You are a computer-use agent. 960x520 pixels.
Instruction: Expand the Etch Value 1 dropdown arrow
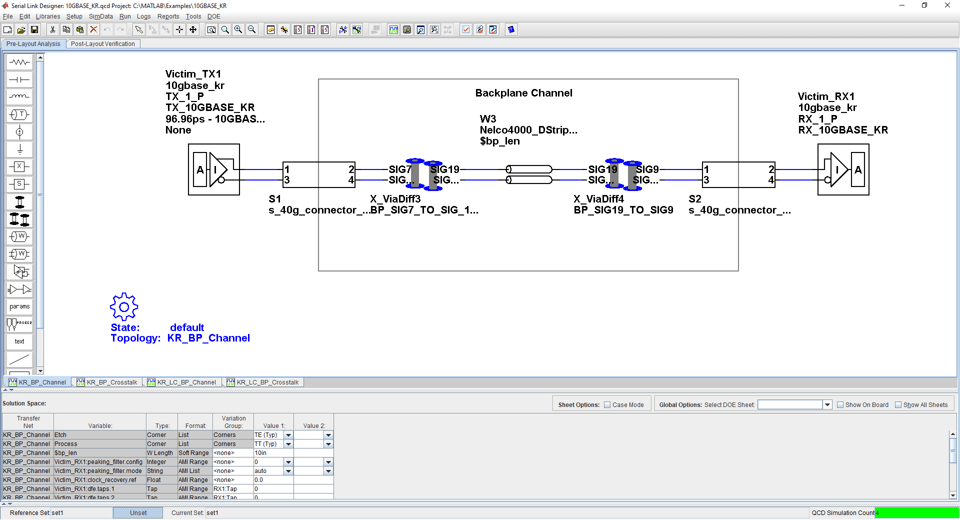tap(288, 435)
